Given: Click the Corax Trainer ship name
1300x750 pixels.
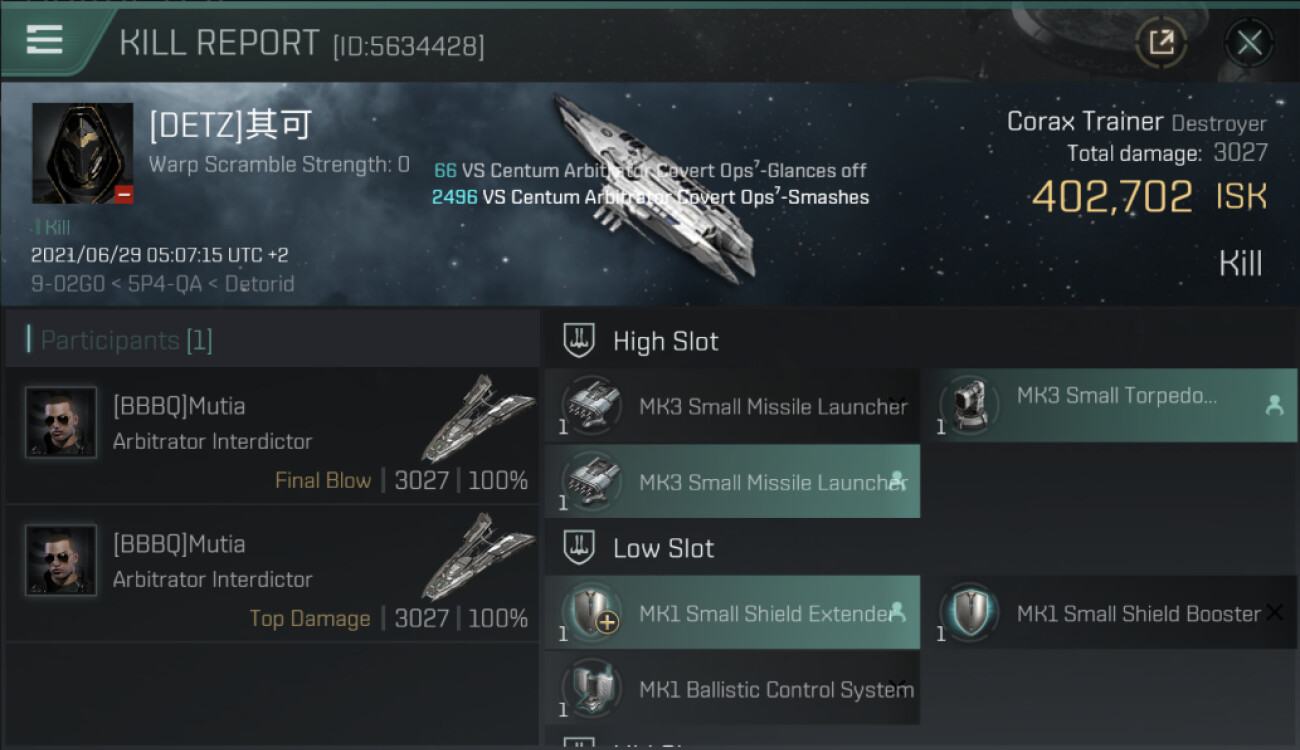Looking at the screenshot, I should pyautogui.click(x=1084, y=122).
